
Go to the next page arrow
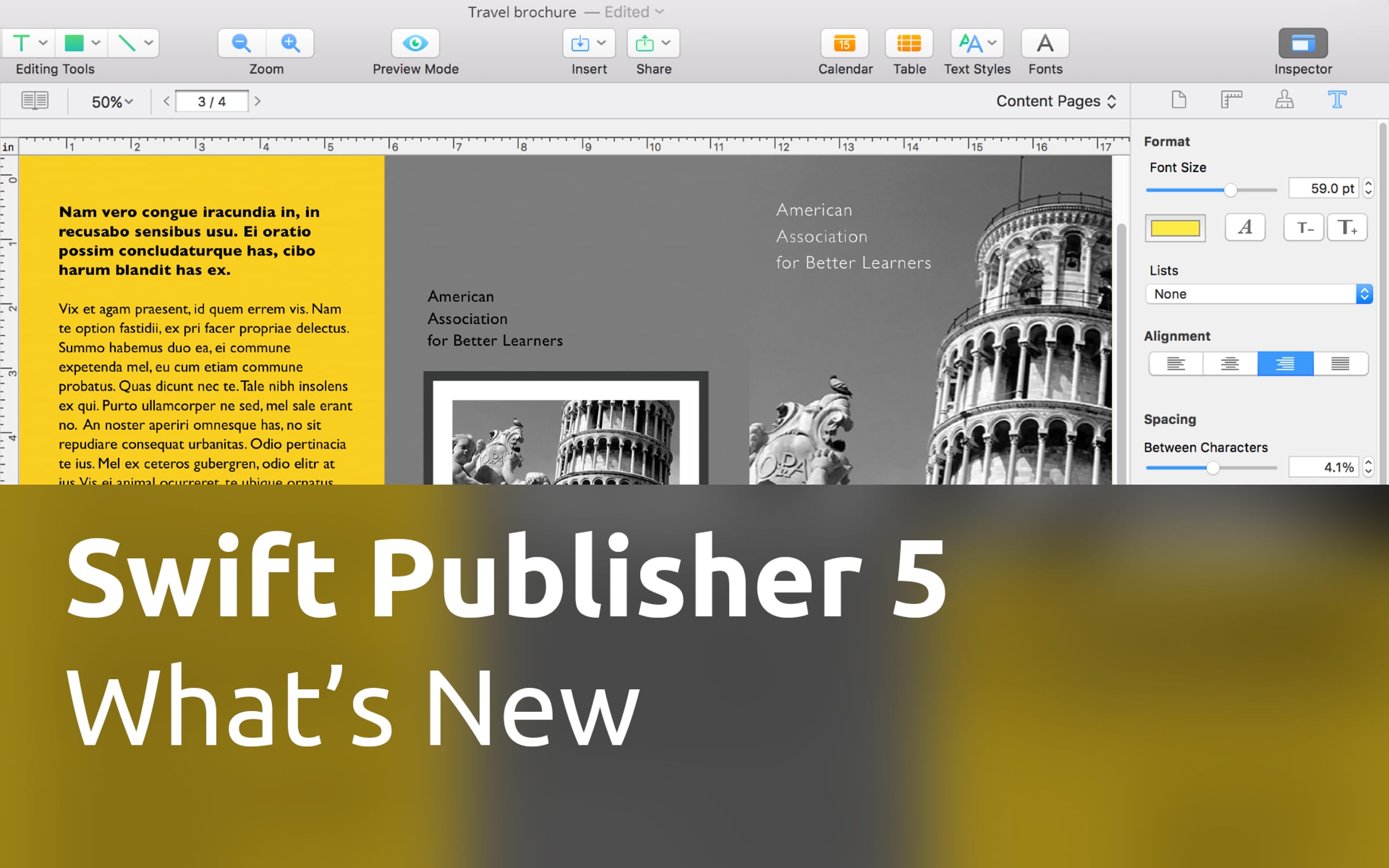click(258, 101)
